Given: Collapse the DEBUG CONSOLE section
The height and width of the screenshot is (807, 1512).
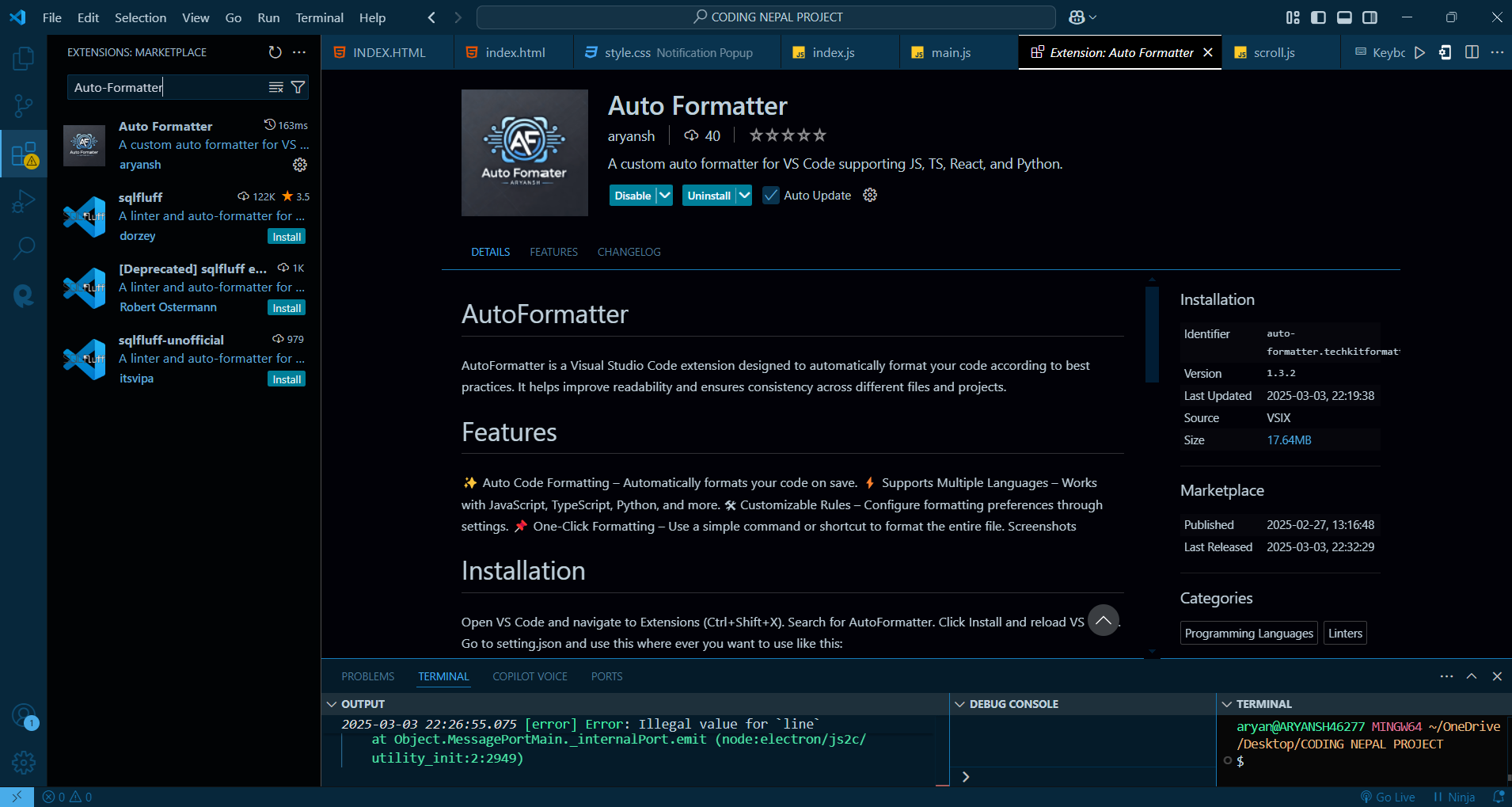Looking at the screenshot, I should pyautogui.click(x=960, y=704).
